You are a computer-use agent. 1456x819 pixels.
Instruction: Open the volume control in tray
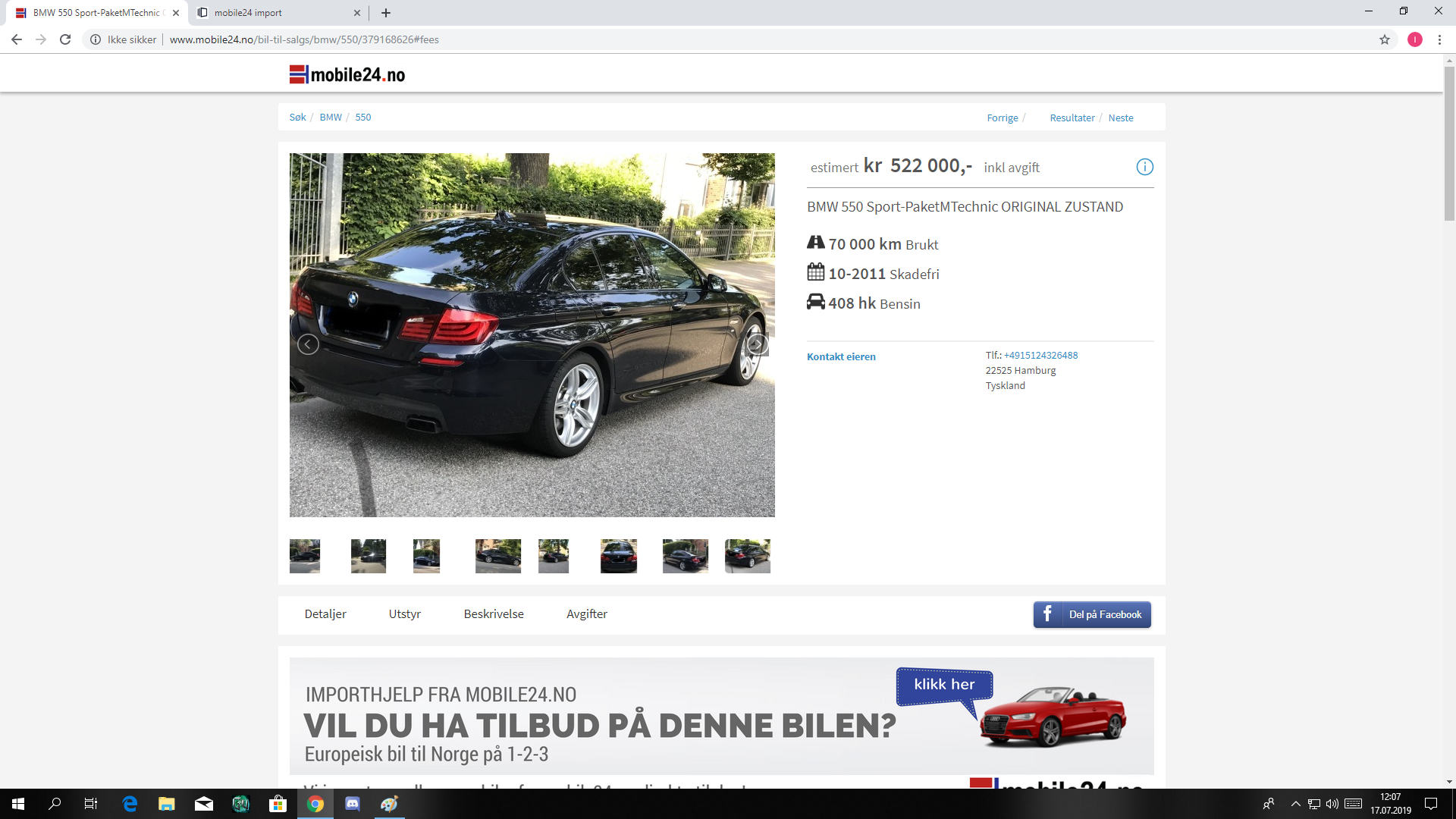[x=1332, y=804]
